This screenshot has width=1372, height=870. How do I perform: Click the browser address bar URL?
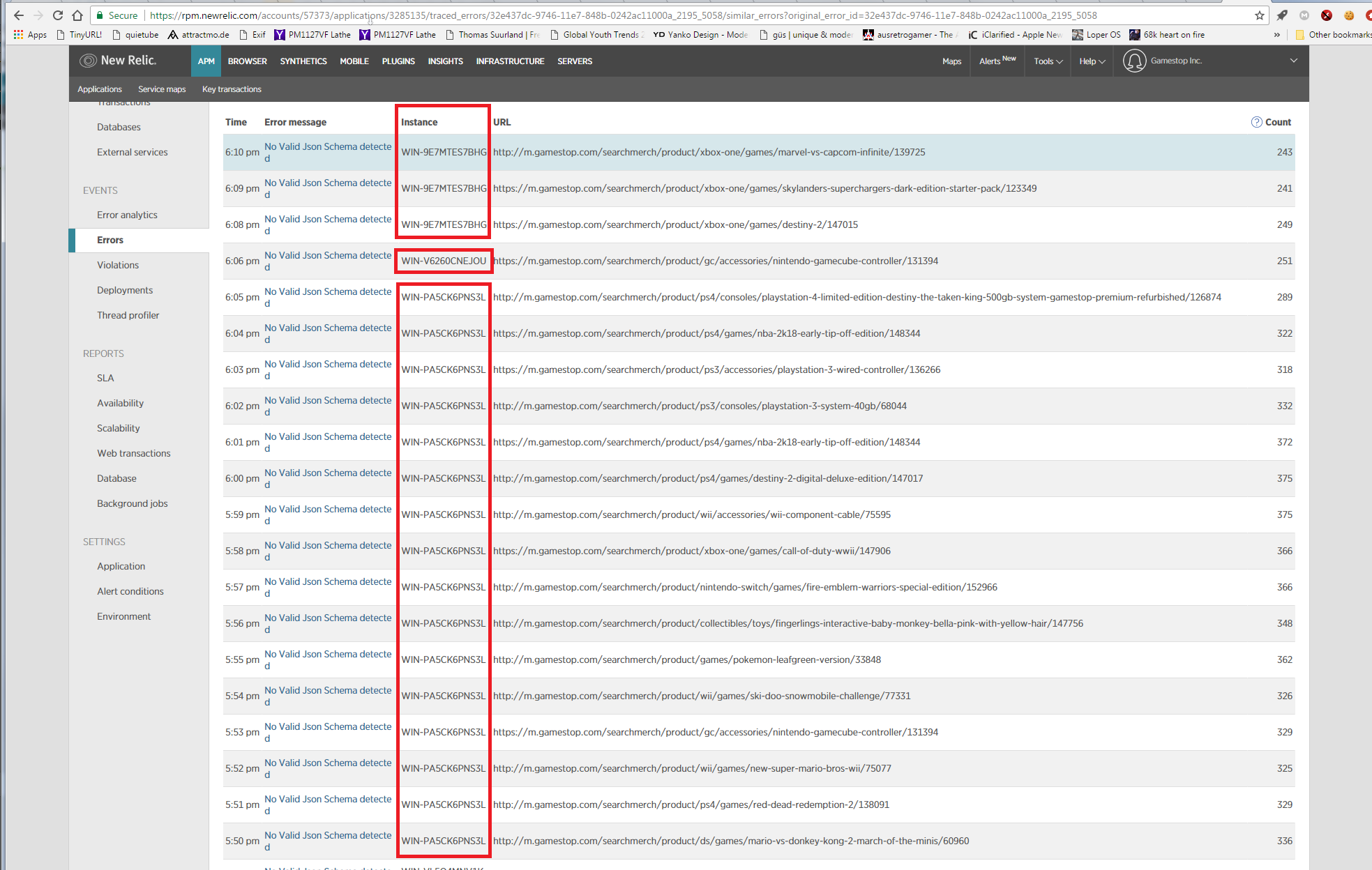coord(623,15)
